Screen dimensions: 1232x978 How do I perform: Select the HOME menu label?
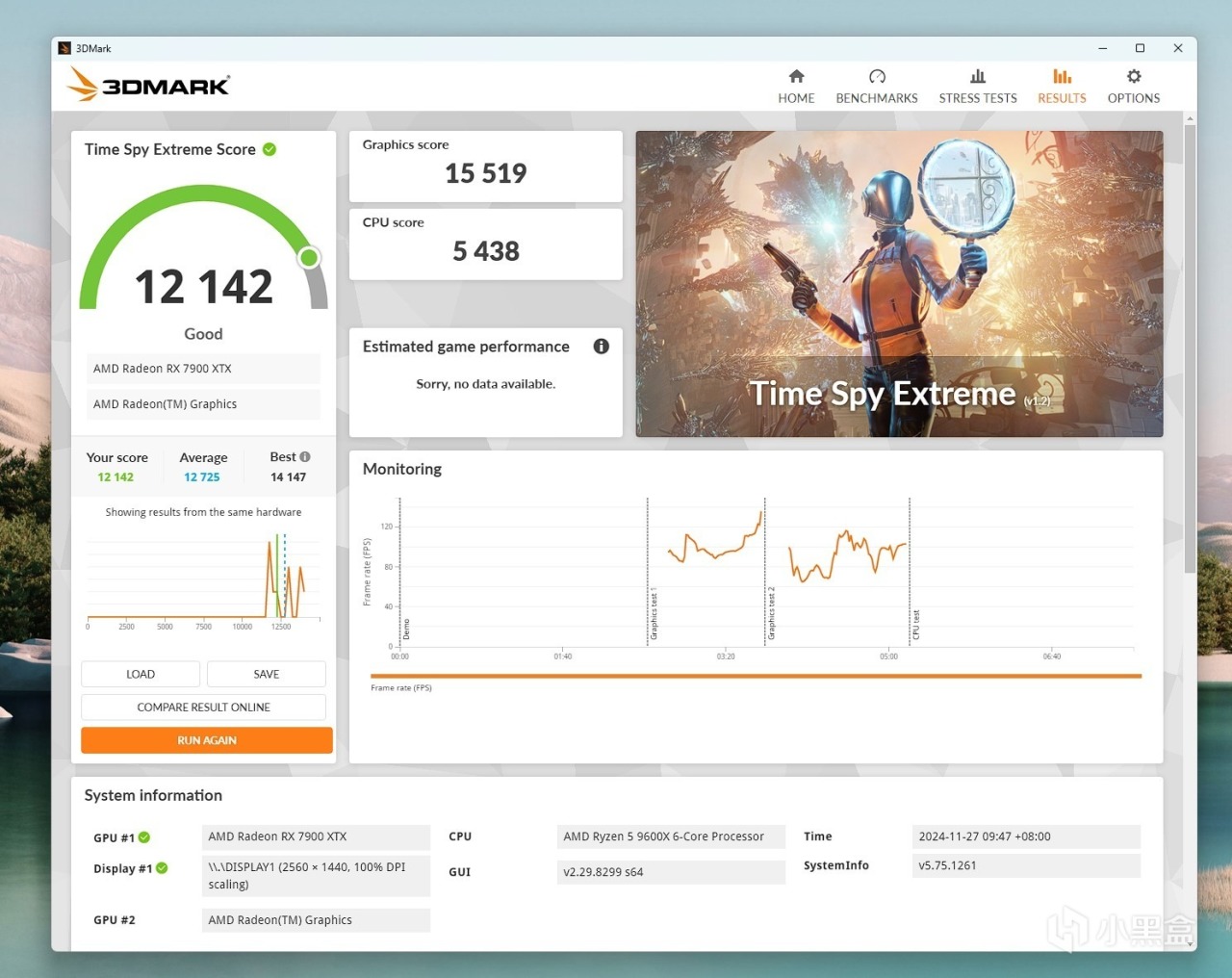796,98
